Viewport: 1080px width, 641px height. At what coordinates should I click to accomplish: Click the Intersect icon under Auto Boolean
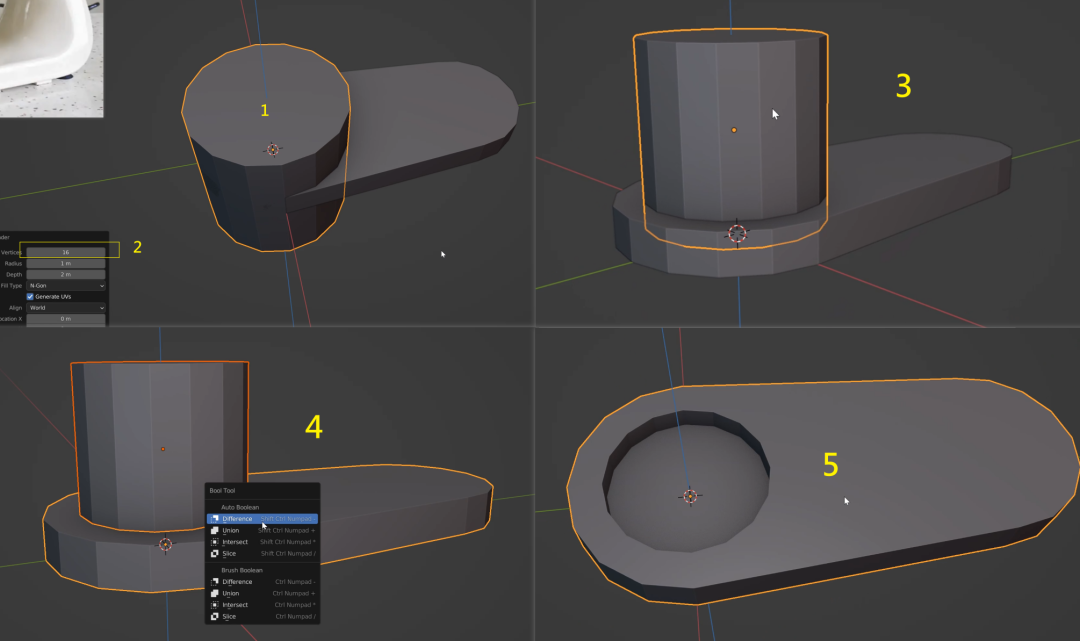214,542
